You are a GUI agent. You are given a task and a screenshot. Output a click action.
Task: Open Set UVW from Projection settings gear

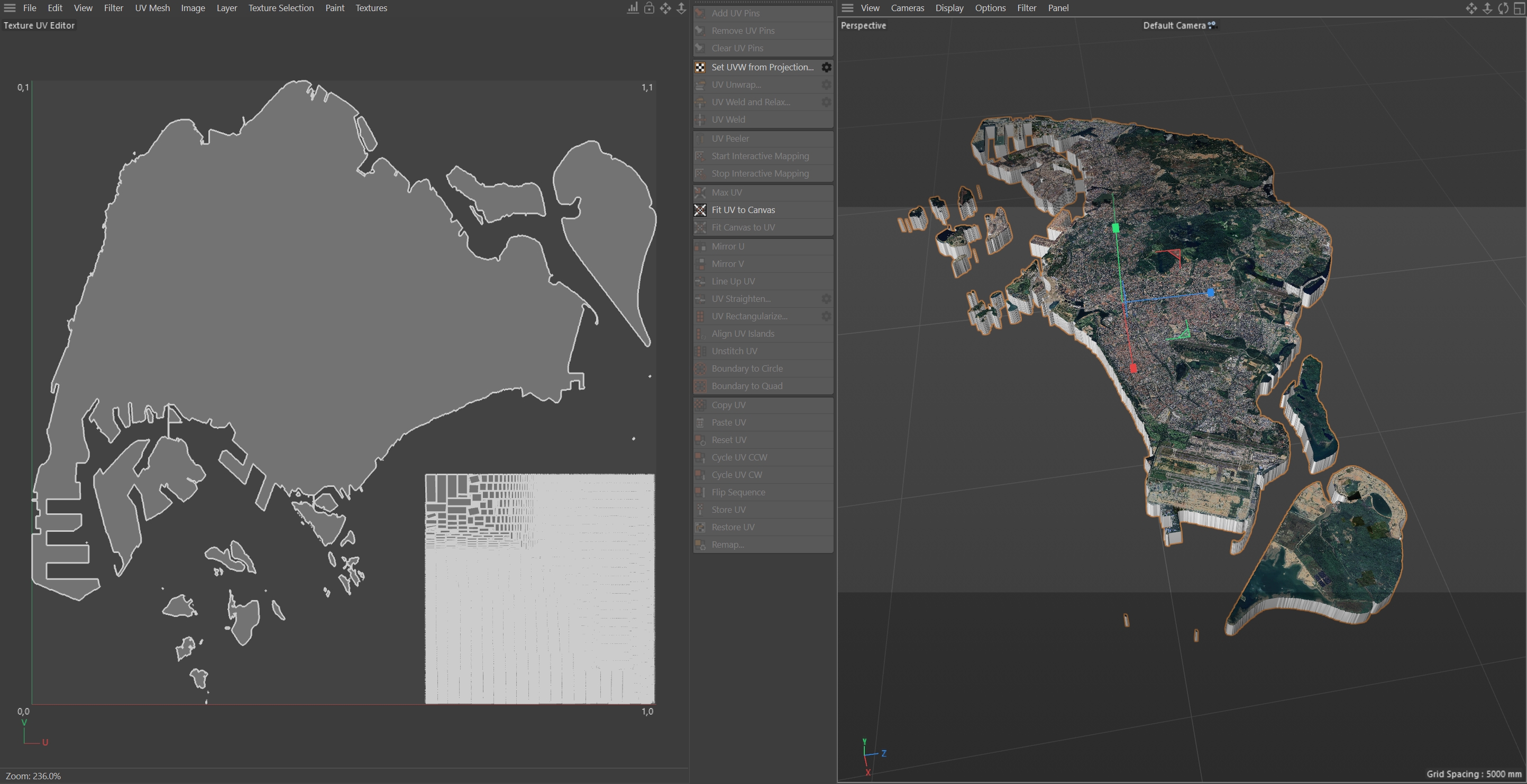[x=826, y=67]
